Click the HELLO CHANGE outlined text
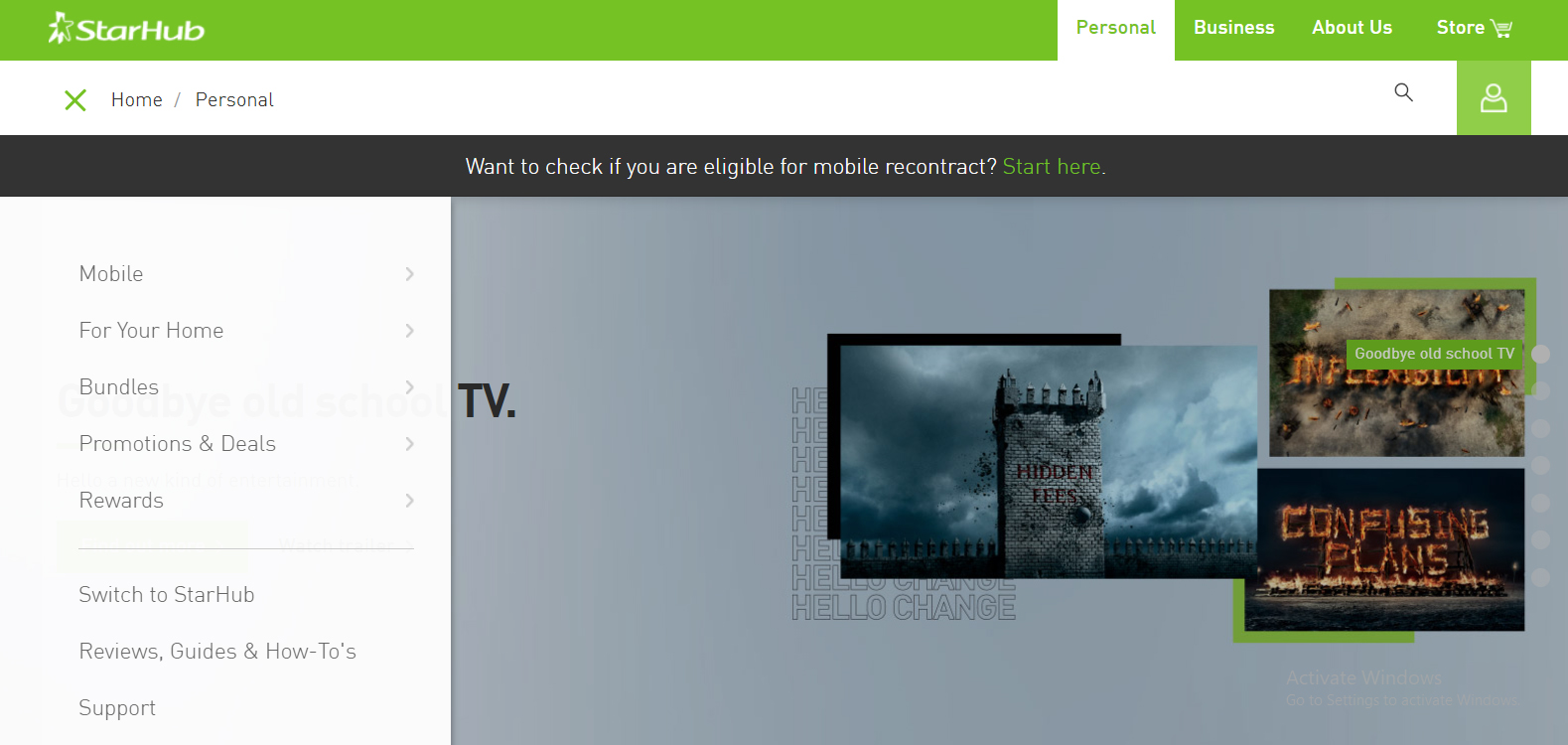1568x745 pixels. click(x=904, y=608)
